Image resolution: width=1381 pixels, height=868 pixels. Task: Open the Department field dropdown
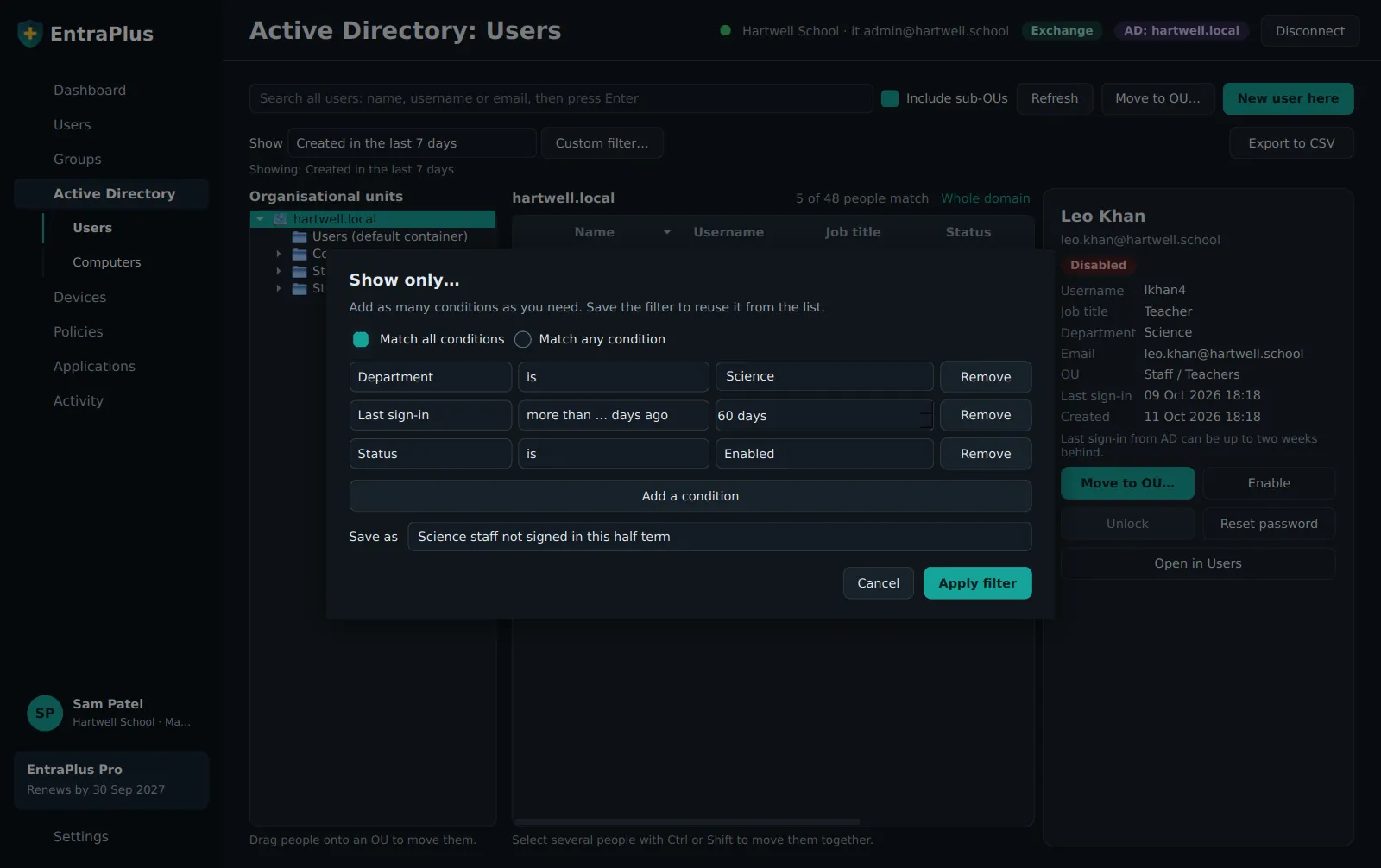pyautogui.click(x=431, y=377)
